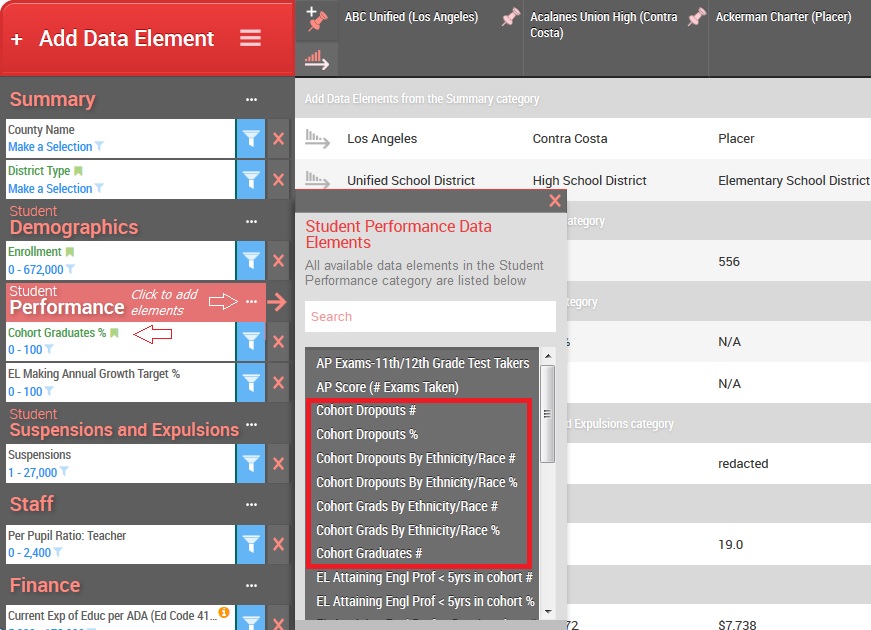The height and width of the screenshot is (630, 871).
Task: Choose AP Score (# Exams Taken) element
Action: (387, 387)
